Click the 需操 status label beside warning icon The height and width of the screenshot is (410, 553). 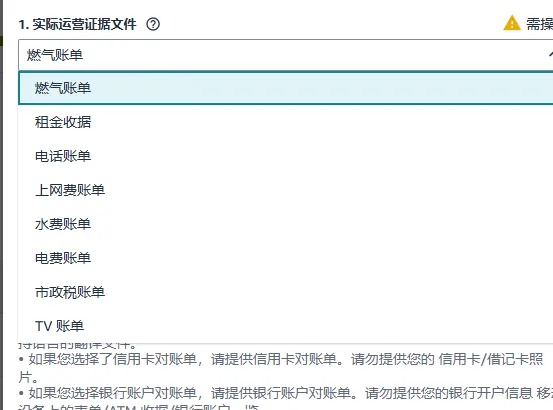540,24
